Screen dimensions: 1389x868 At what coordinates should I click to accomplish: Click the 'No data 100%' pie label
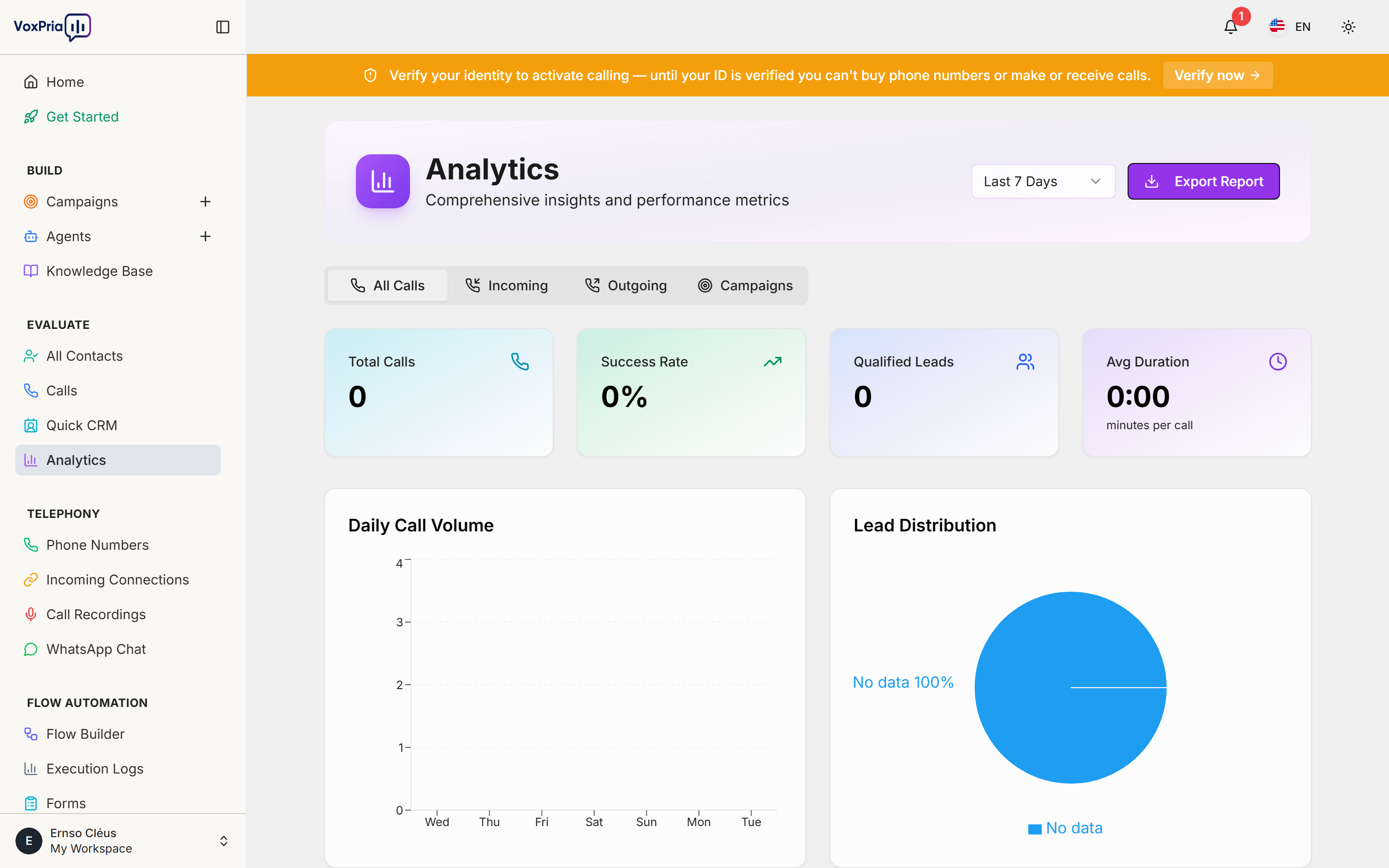pyautogui.click(x=903, y=682)
